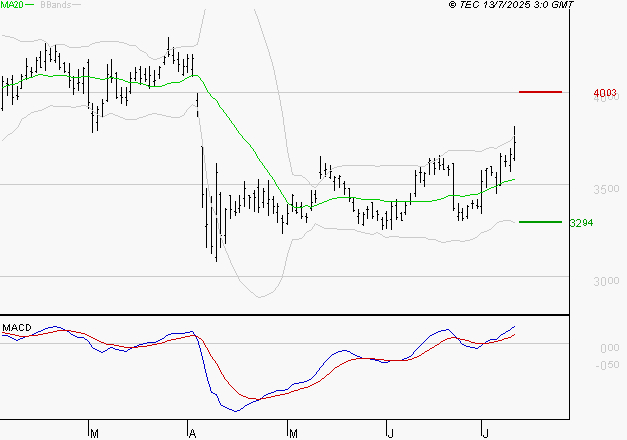Click the TEC copyright timestamp text
Image resolution: width=627 pixels, height=440 pixels.
click(x=511, y=5)
